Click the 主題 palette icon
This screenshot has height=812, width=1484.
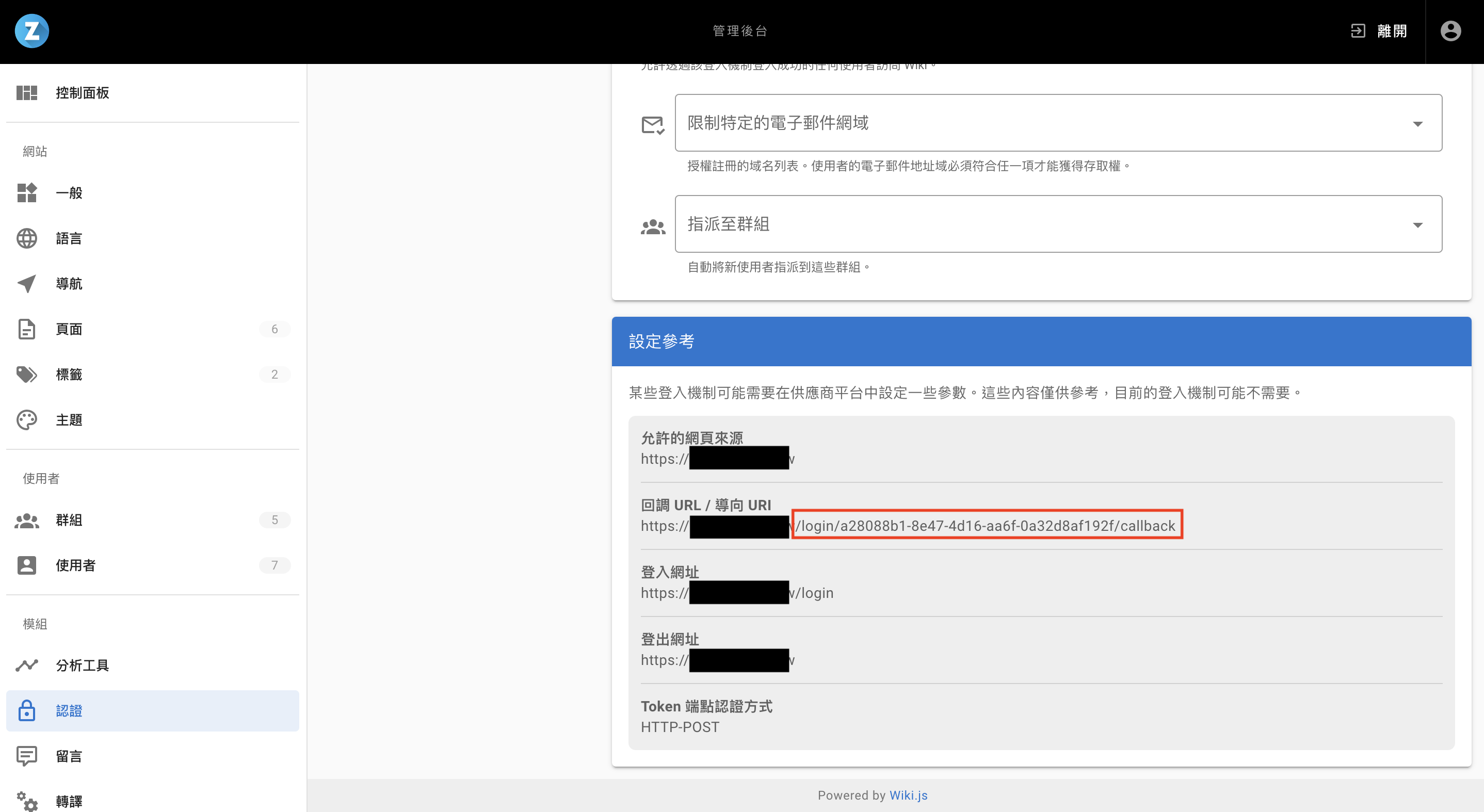(x=26, y=420)
